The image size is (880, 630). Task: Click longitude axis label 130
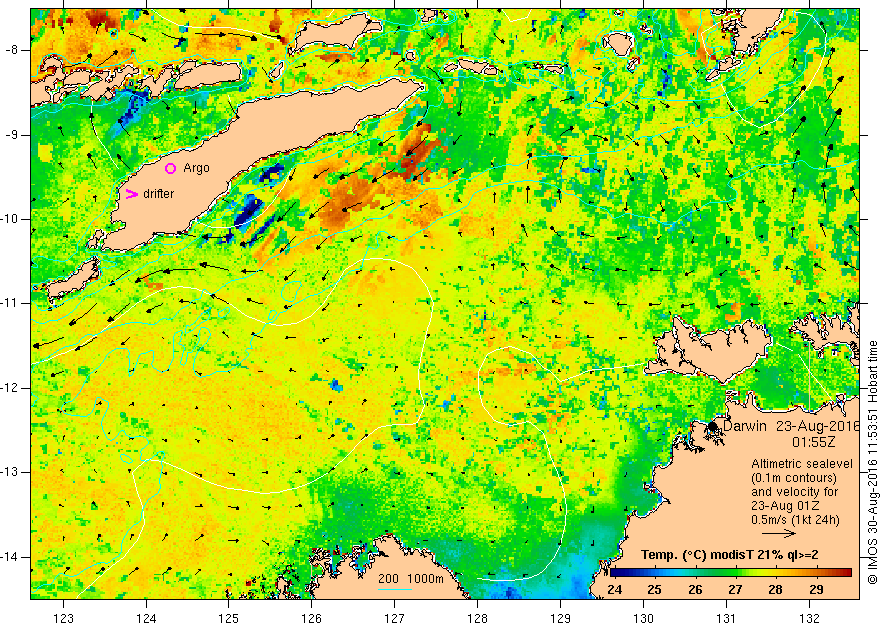click(643, 619)
